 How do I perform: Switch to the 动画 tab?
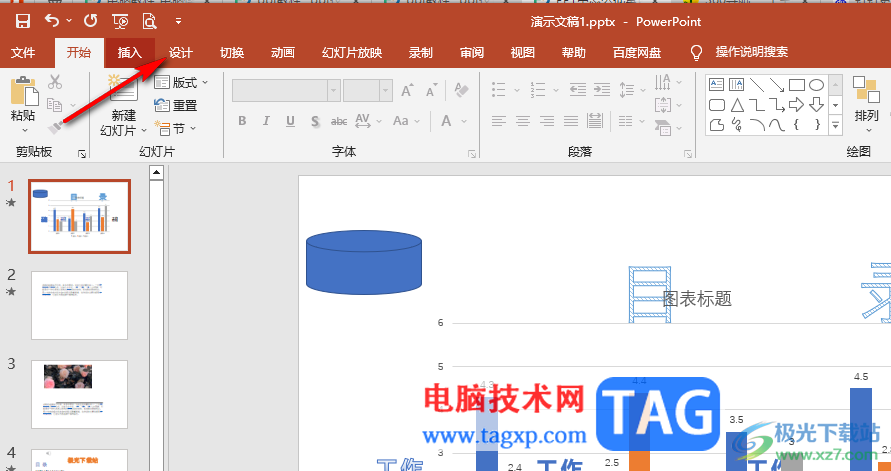pos(283,53)
